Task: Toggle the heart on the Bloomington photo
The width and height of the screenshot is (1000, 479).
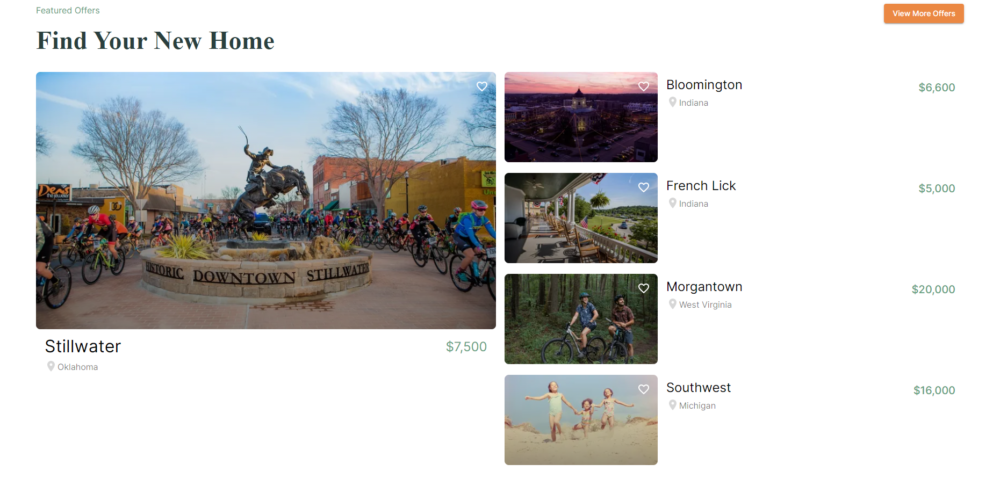Action: coord(643,86)
